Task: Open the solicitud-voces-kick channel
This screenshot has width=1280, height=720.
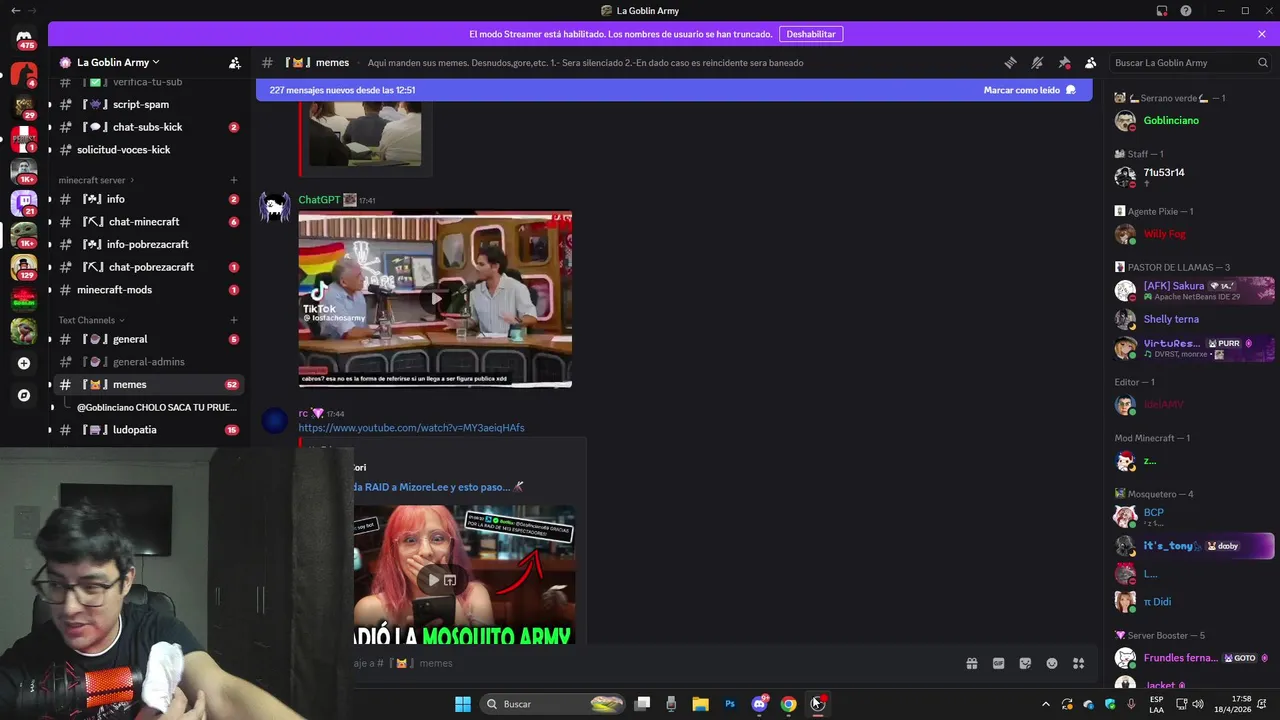Action: 148,150
